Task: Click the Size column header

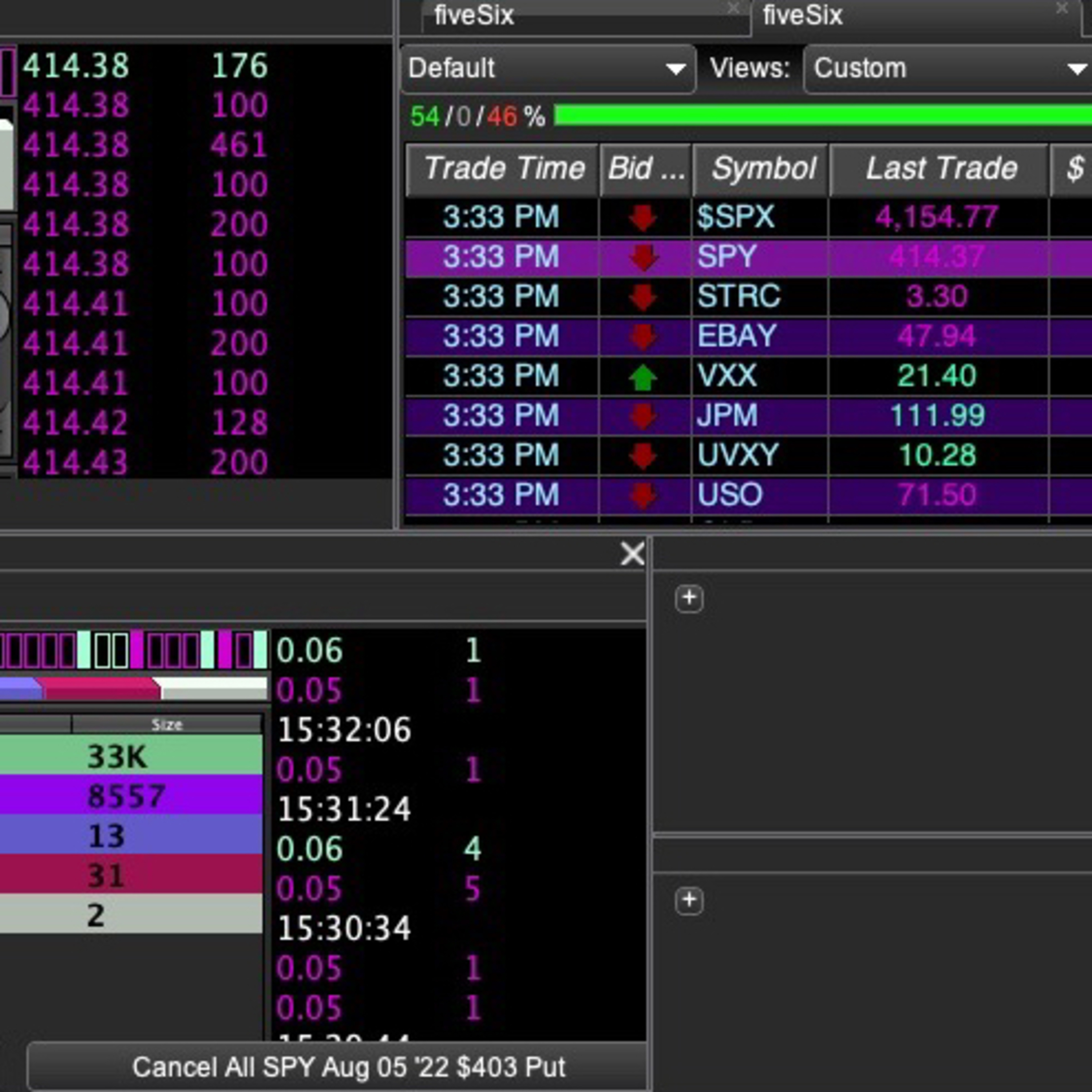Action: click(167, 725)
